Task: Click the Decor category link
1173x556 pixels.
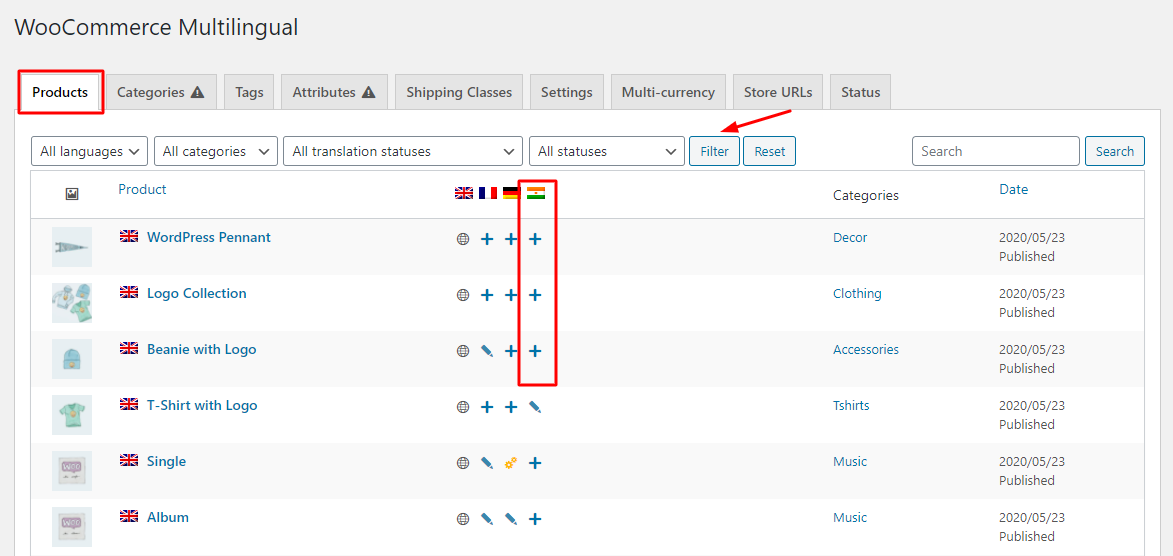Action: 850,237
